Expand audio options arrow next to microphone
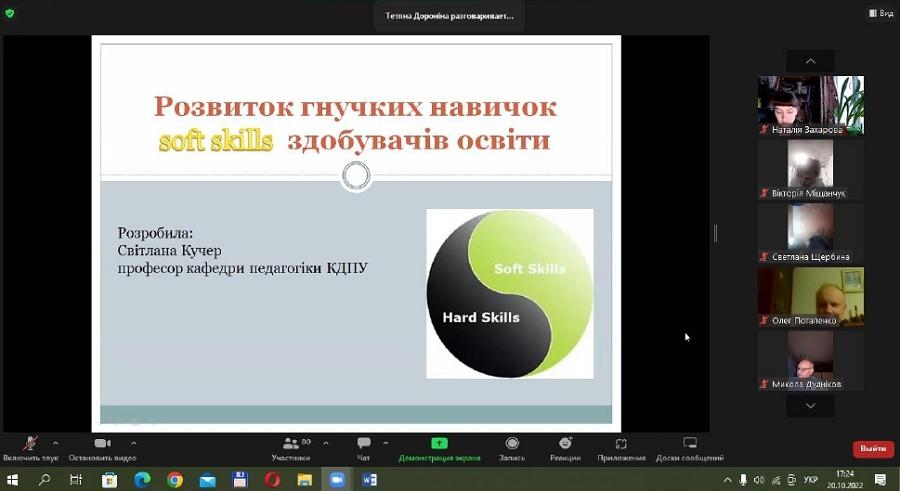Image resolution: width=900 pixels, height=491 pixels. (x=55, y=442)
